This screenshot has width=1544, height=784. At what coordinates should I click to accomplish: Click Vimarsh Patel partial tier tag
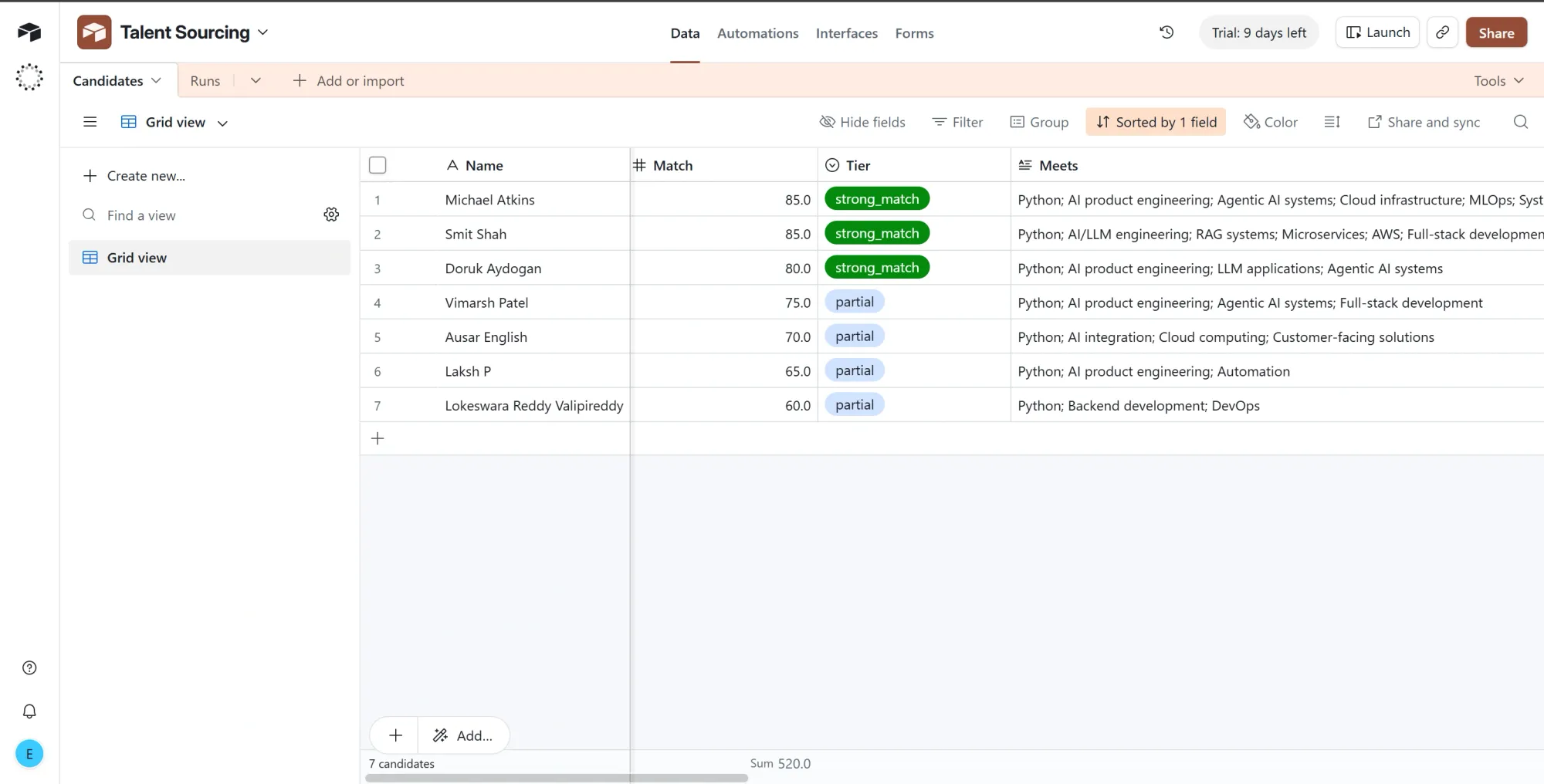855,302
